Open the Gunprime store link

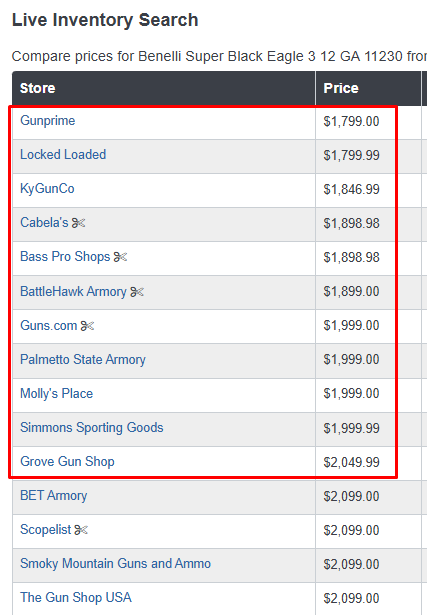pos(47,120)
